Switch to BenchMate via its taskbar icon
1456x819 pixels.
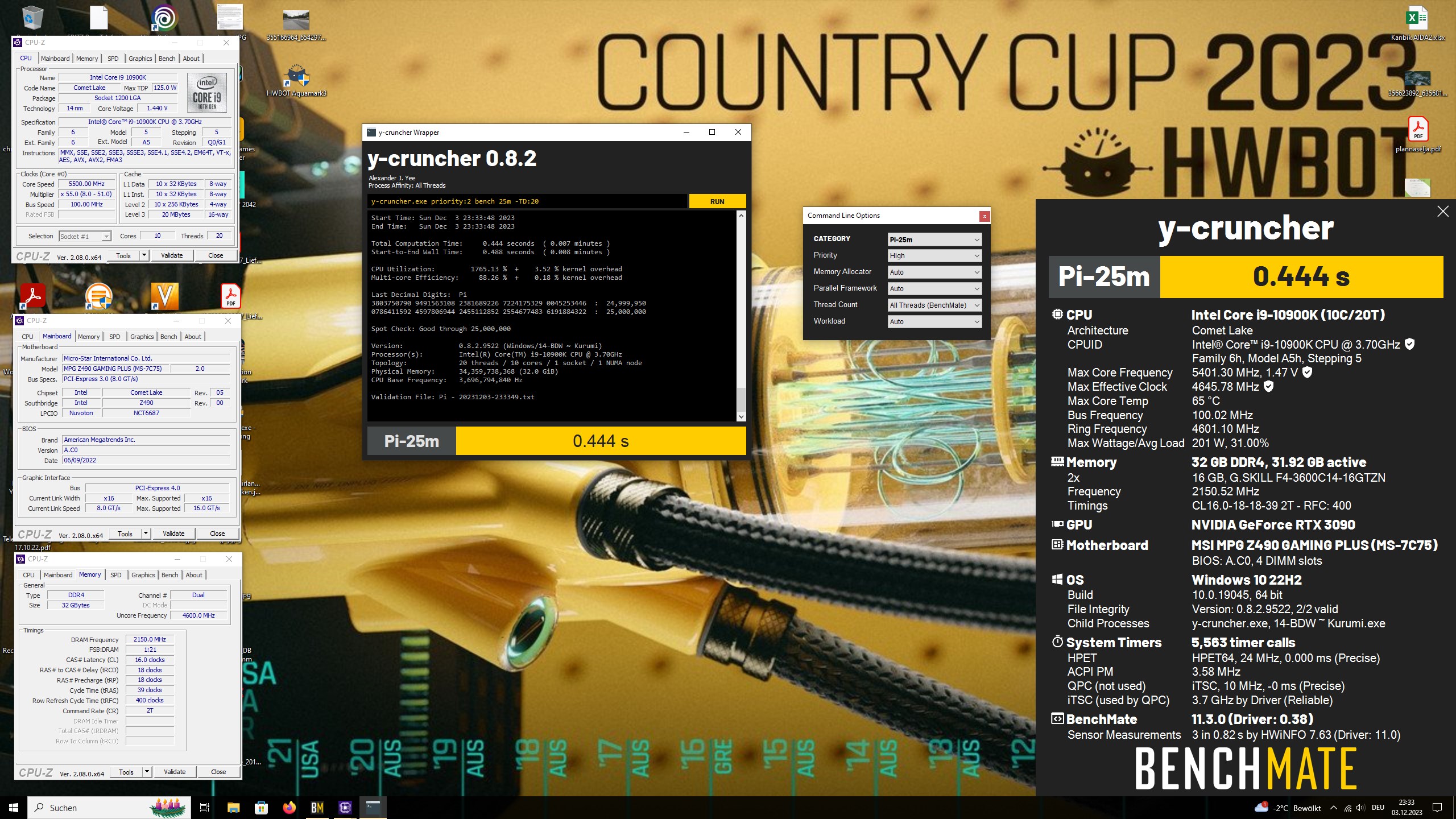317,808
